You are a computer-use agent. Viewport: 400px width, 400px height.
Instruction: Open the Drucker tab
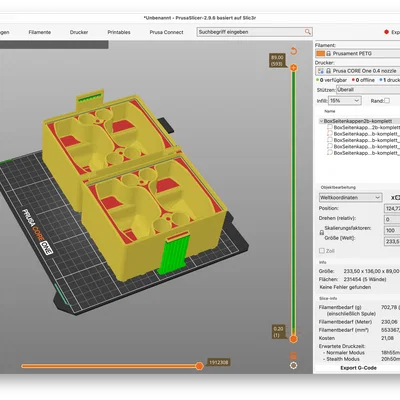[79, 32]
